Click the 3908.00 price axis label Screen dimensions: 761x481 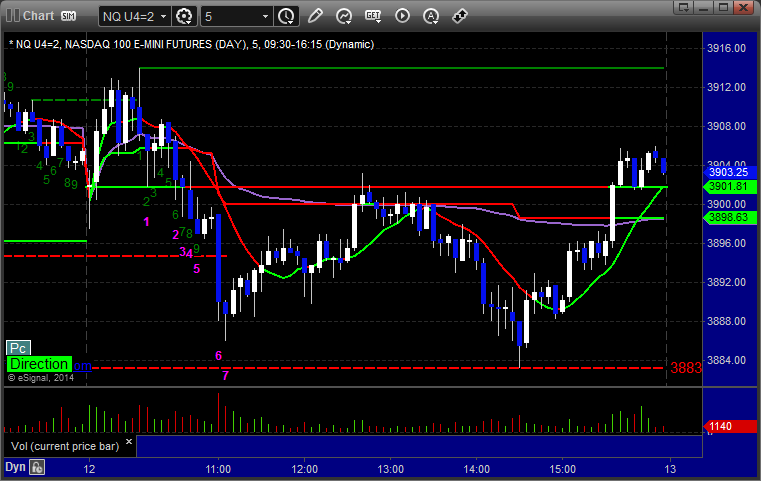pyautogui.click(x=726, y=126)
